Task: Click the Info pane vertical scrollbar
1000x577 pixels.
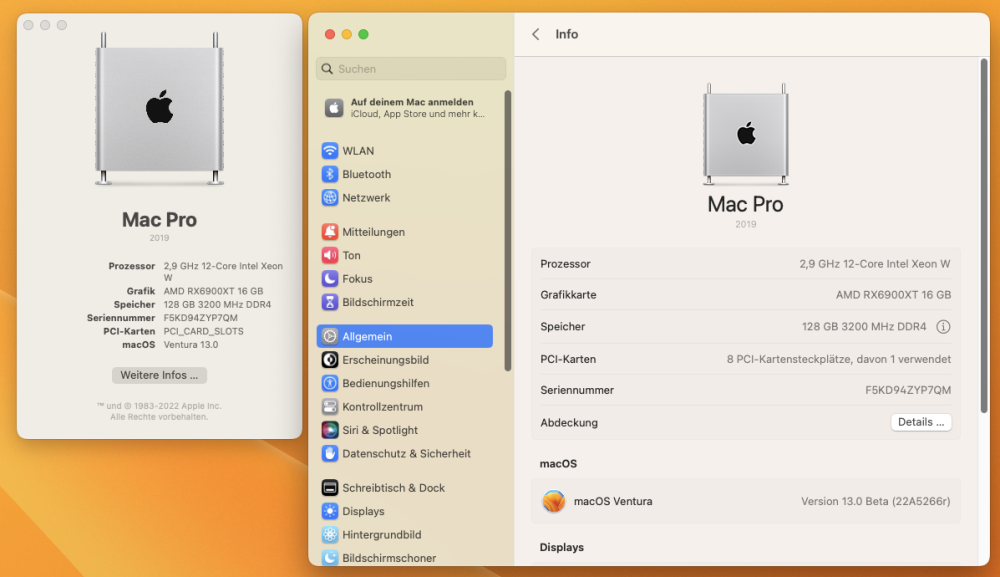Action: (x=984, y=236)
